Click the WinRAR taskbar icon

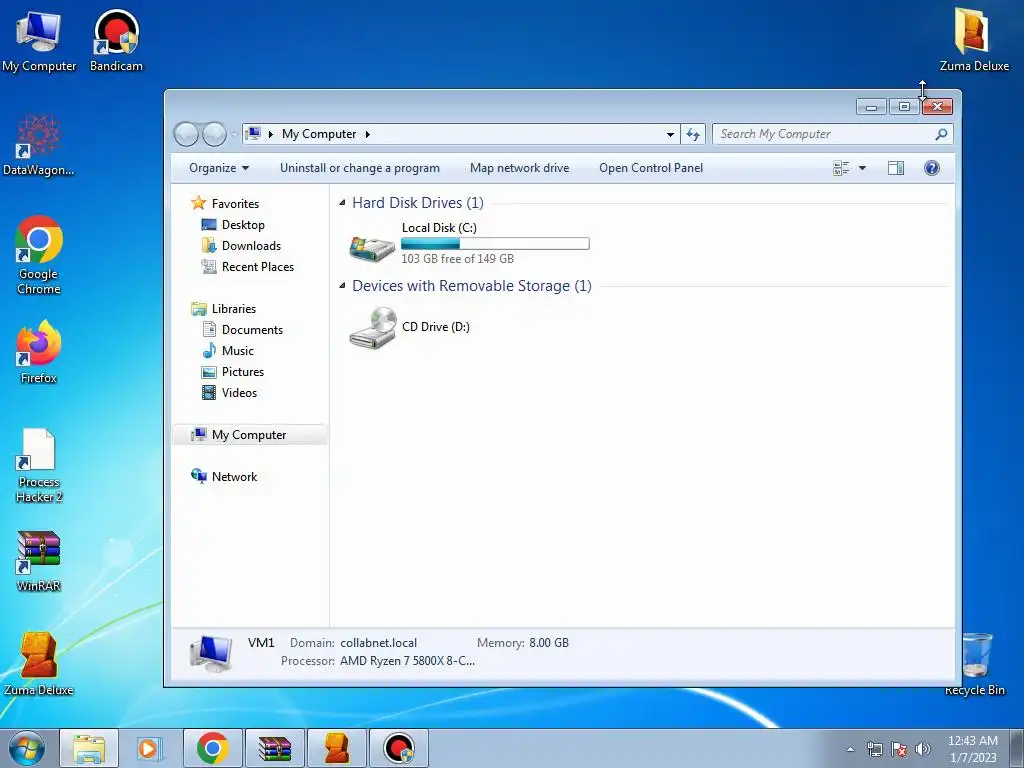[274, 748]
